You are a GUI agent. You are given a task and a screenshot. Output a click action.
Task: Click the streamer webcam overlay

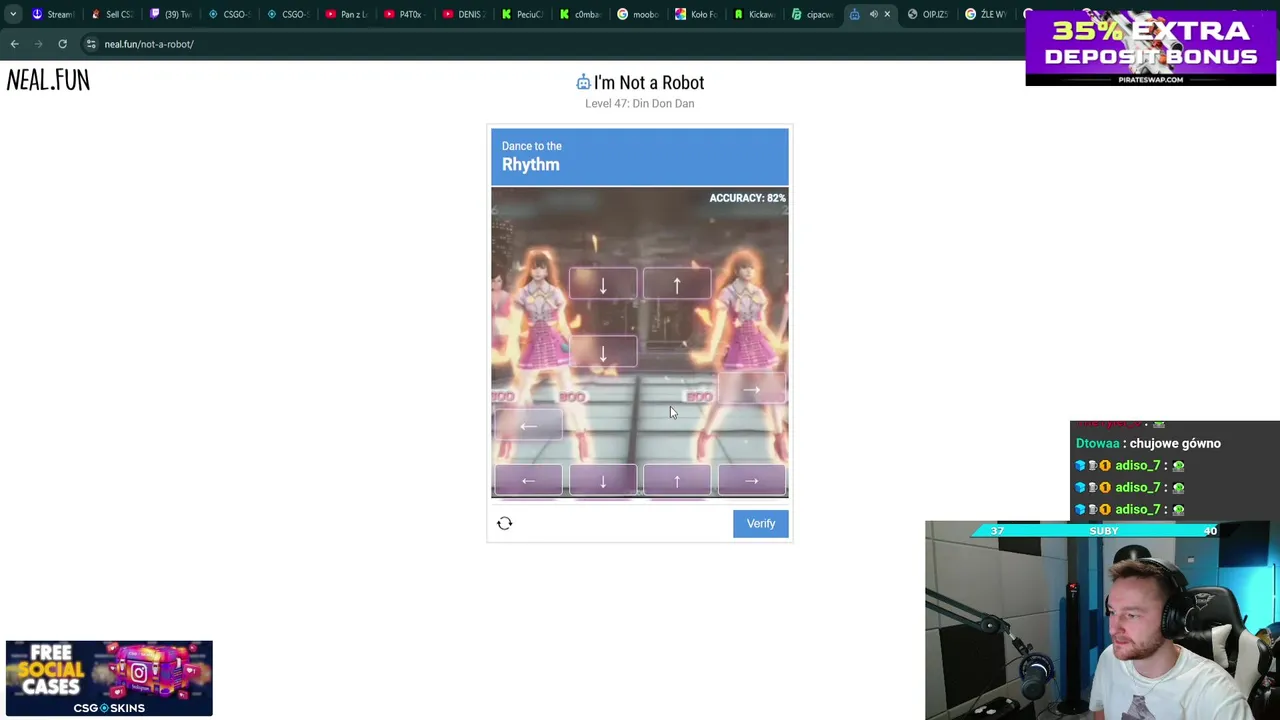[1102, 620]
